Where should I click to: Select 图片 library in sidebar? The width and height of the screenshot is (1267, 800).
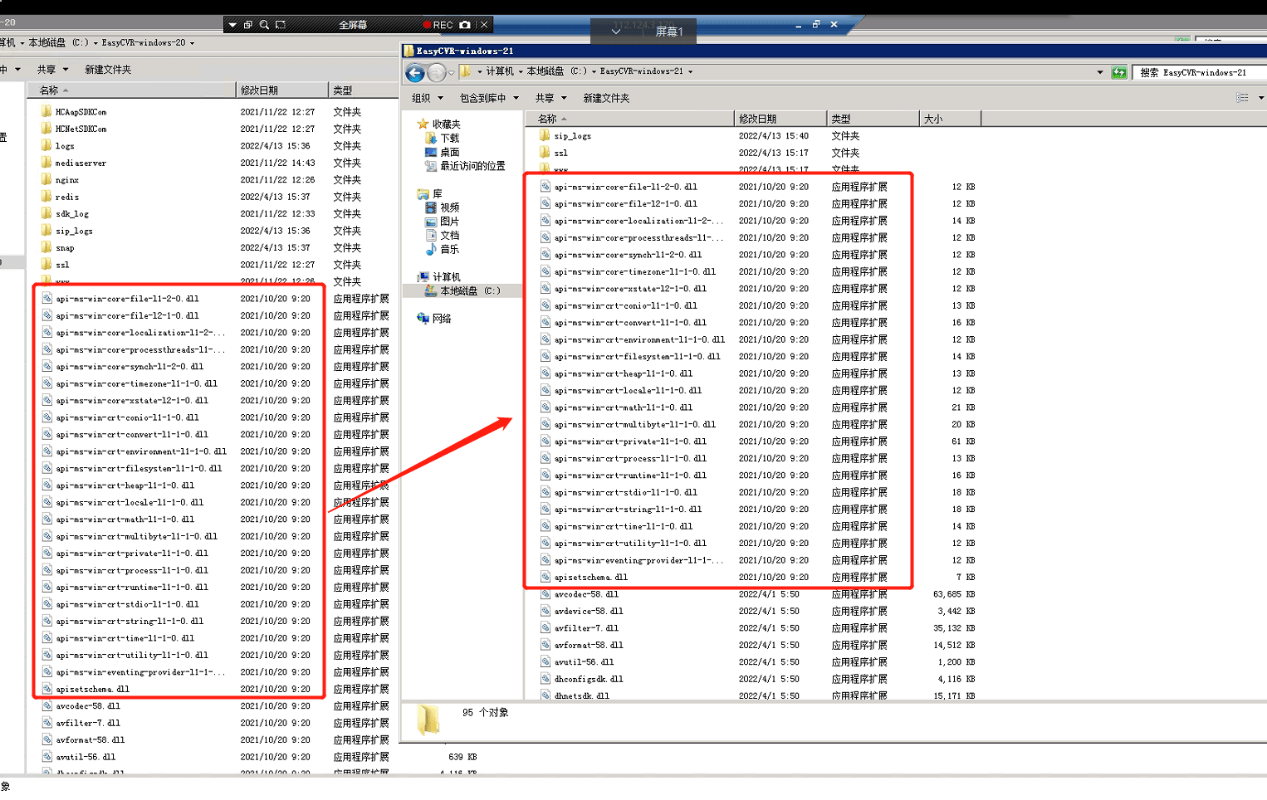pyautogui.click(x=441, y=221)
